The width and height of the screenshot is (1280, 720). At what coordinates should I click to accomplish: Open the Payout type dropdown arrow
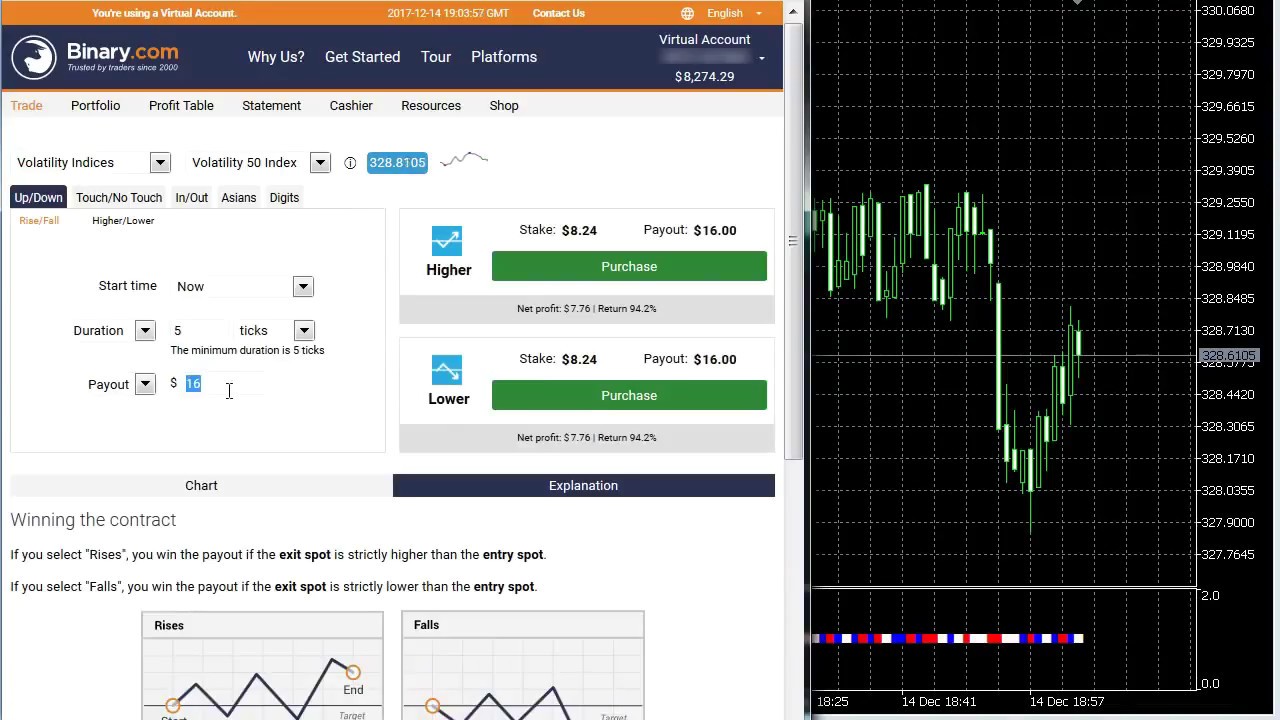click(145, 384)
